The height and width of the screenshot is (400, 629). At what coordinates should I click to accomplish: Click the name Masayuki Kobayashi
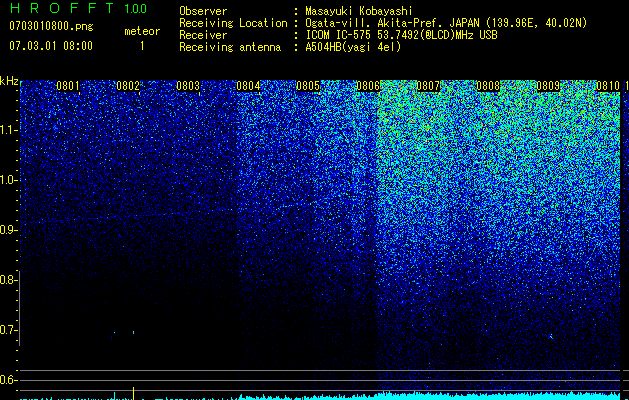[x=359, y=11]
